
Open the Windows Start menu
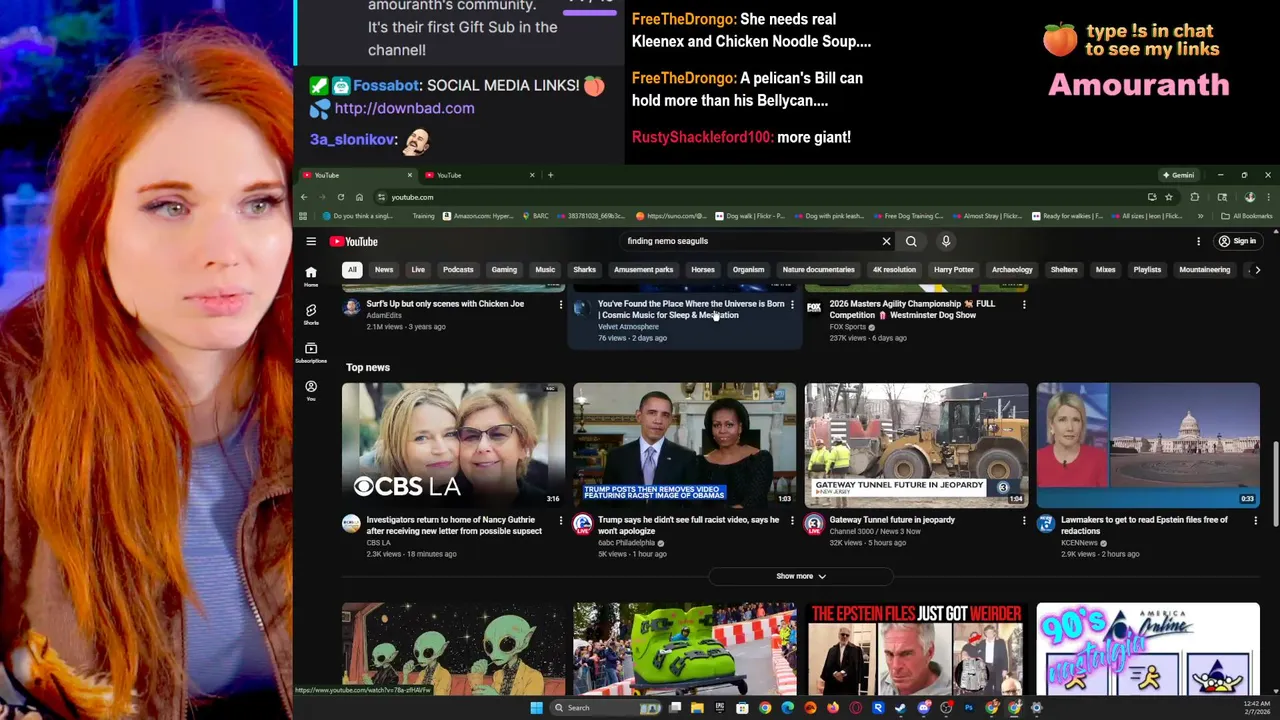536,708
